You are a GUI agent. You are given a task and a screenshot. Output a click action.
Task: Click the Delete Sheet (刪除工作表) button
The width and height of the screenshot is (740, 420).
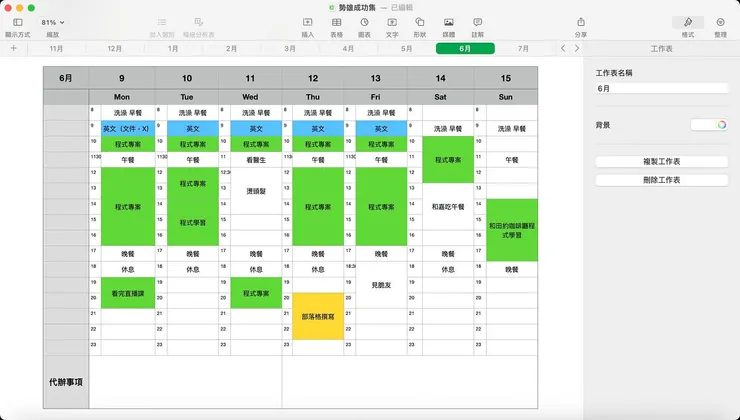point(662,180)
